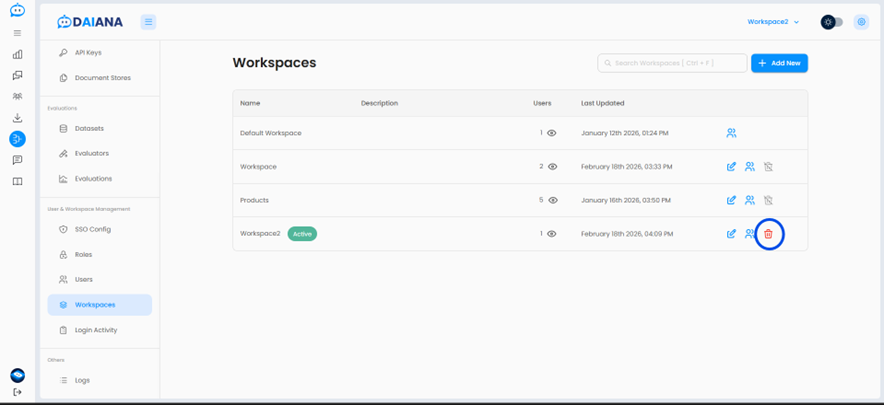View users via eye icon for Products
Viewport: 884px width, 405px height.
pos(552,200)
